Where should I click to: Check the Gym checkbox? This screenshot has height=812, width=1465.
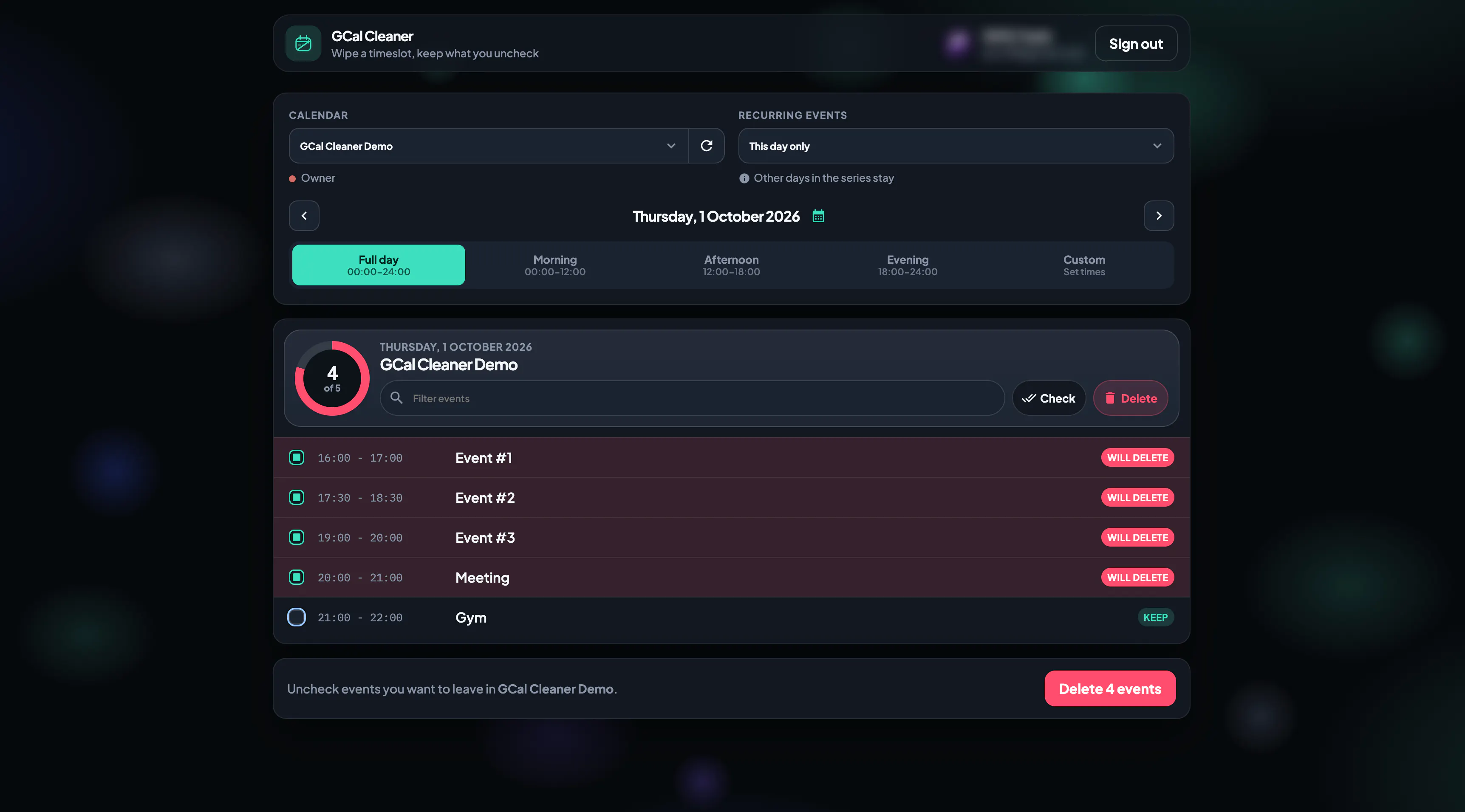(296, 617)
